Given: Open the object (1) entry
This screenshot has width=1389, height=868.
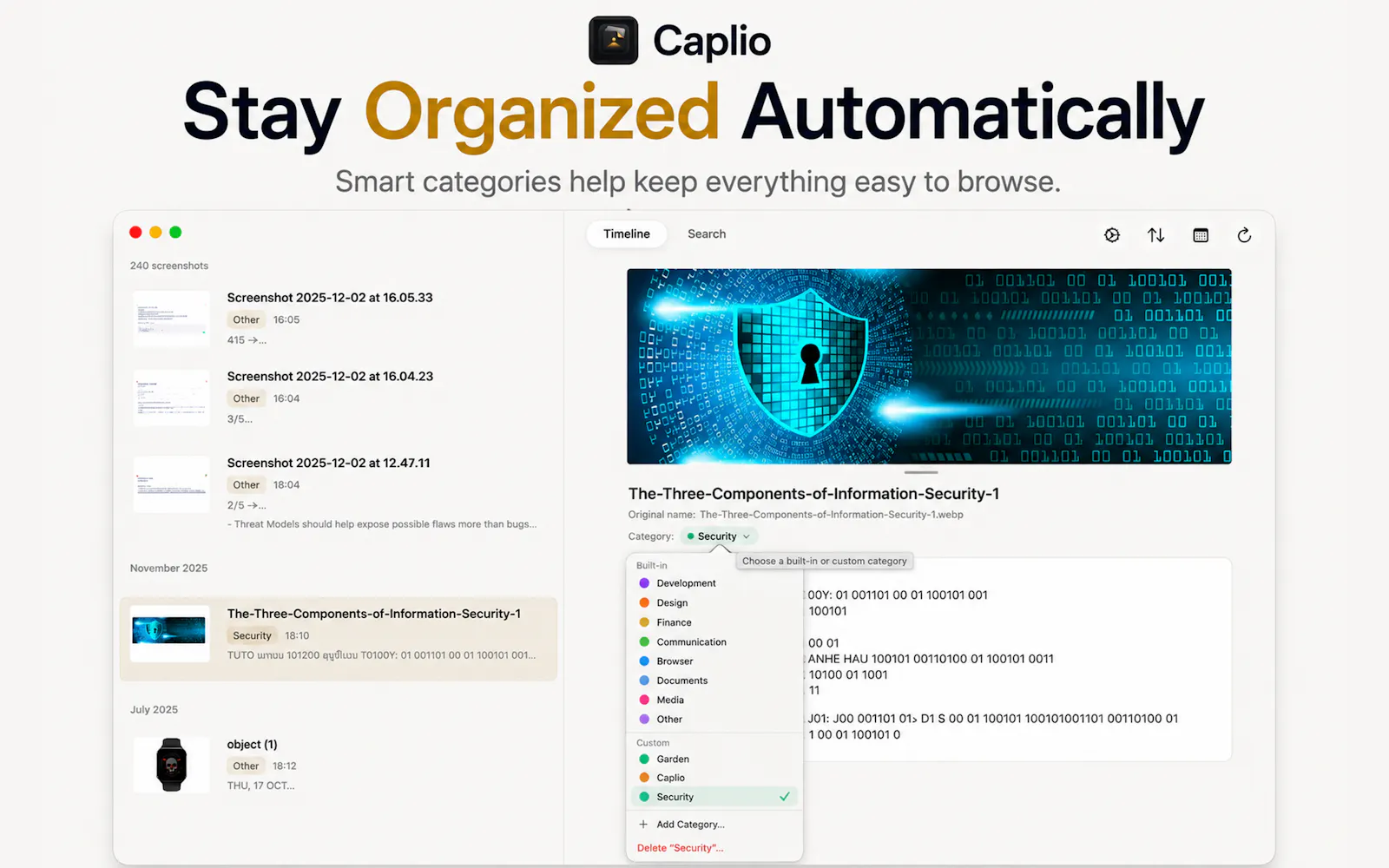Looking at the screenshot, I should (x=339, y=764).
